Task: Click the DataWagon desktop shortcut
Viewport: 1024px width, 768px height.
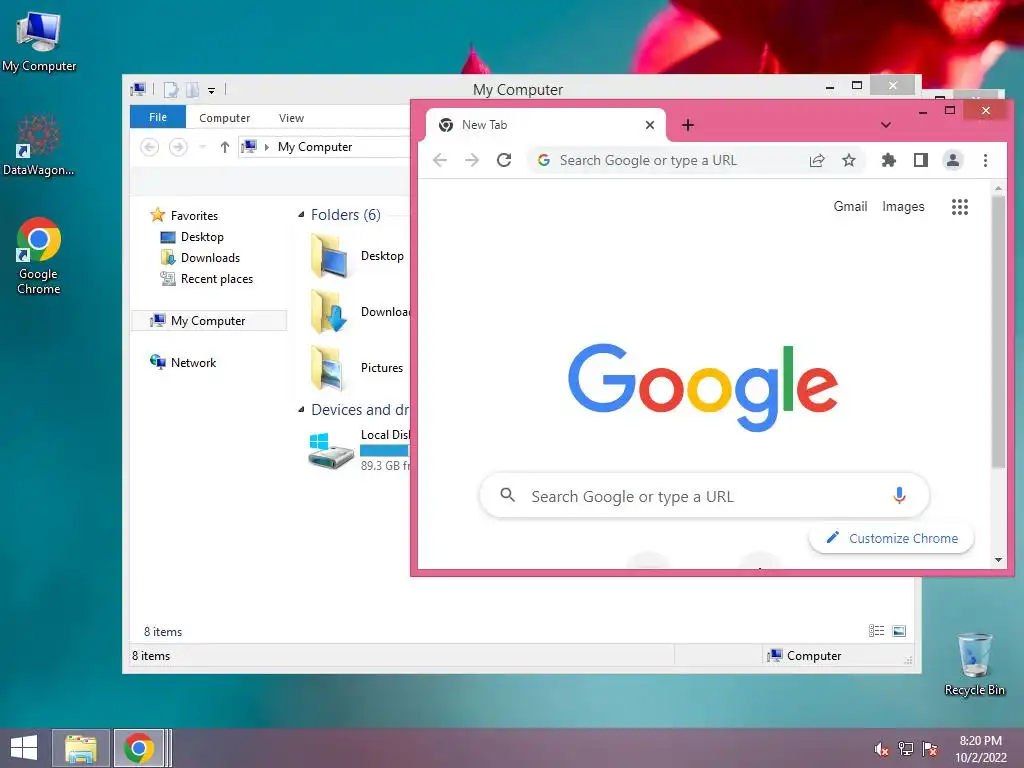Action: coord(39,145)
